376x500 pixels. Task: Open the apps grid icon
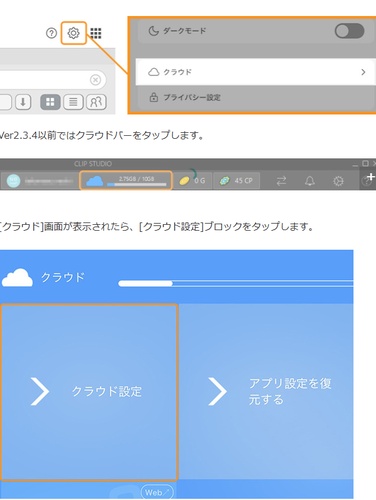click(x=96, y=33)
